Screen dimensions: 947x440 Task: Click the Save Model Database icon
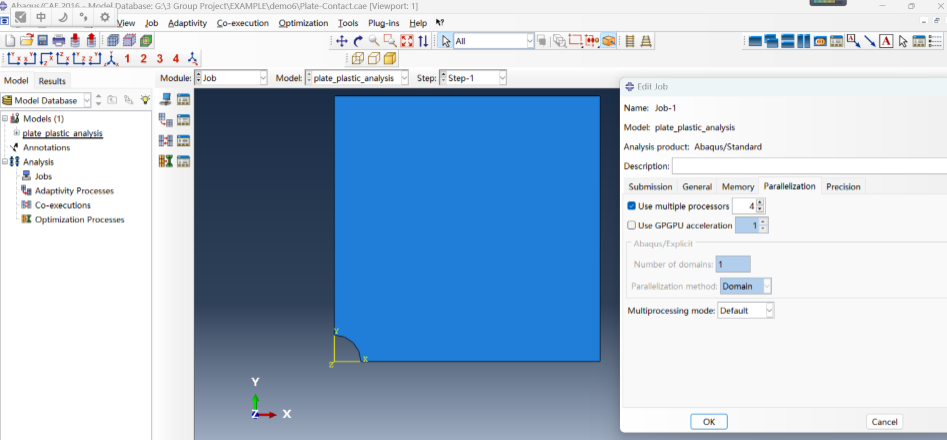point(42,41)
